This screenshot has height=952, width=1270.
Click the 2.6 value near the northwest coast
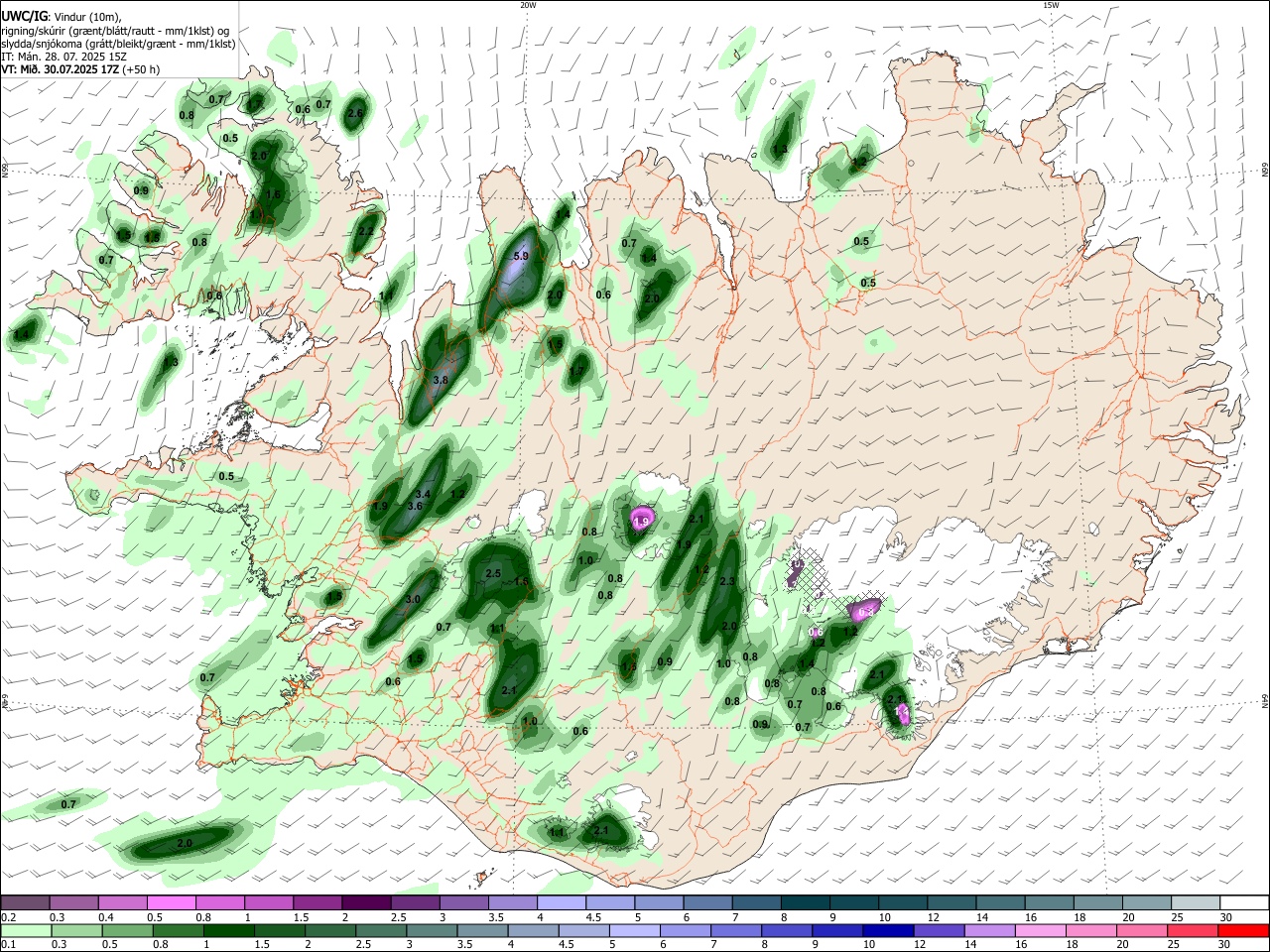[355, 113]
